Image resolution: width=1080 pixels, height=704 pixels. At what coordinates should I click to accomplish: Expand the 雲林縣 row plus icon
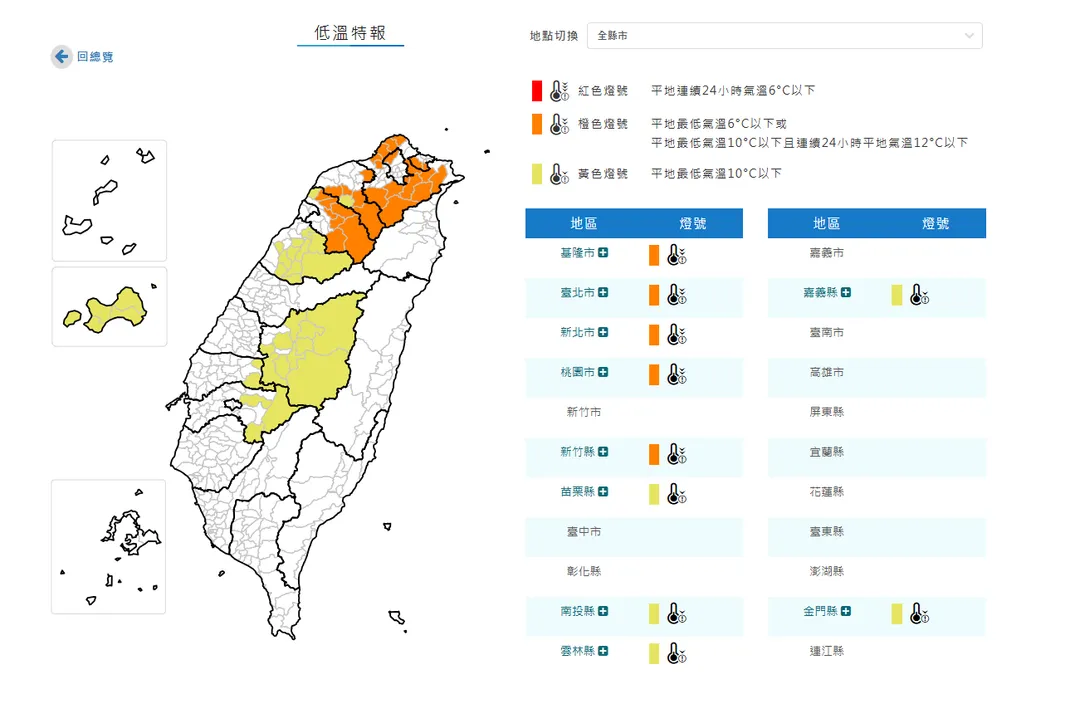(603, 651)
